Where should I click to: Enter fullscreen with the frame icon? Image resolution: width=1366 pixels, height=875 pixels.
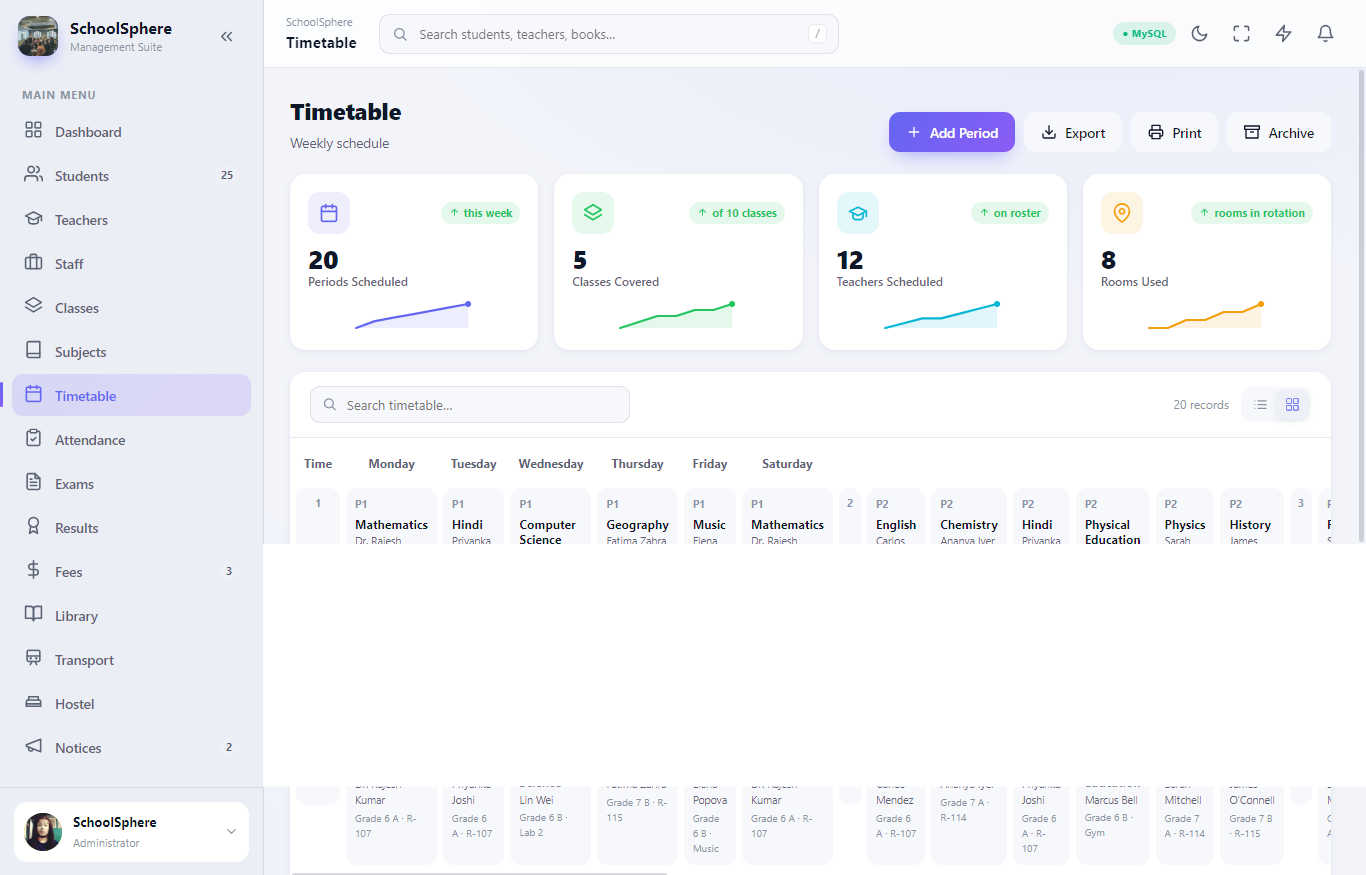click(x=1241, y=34)
